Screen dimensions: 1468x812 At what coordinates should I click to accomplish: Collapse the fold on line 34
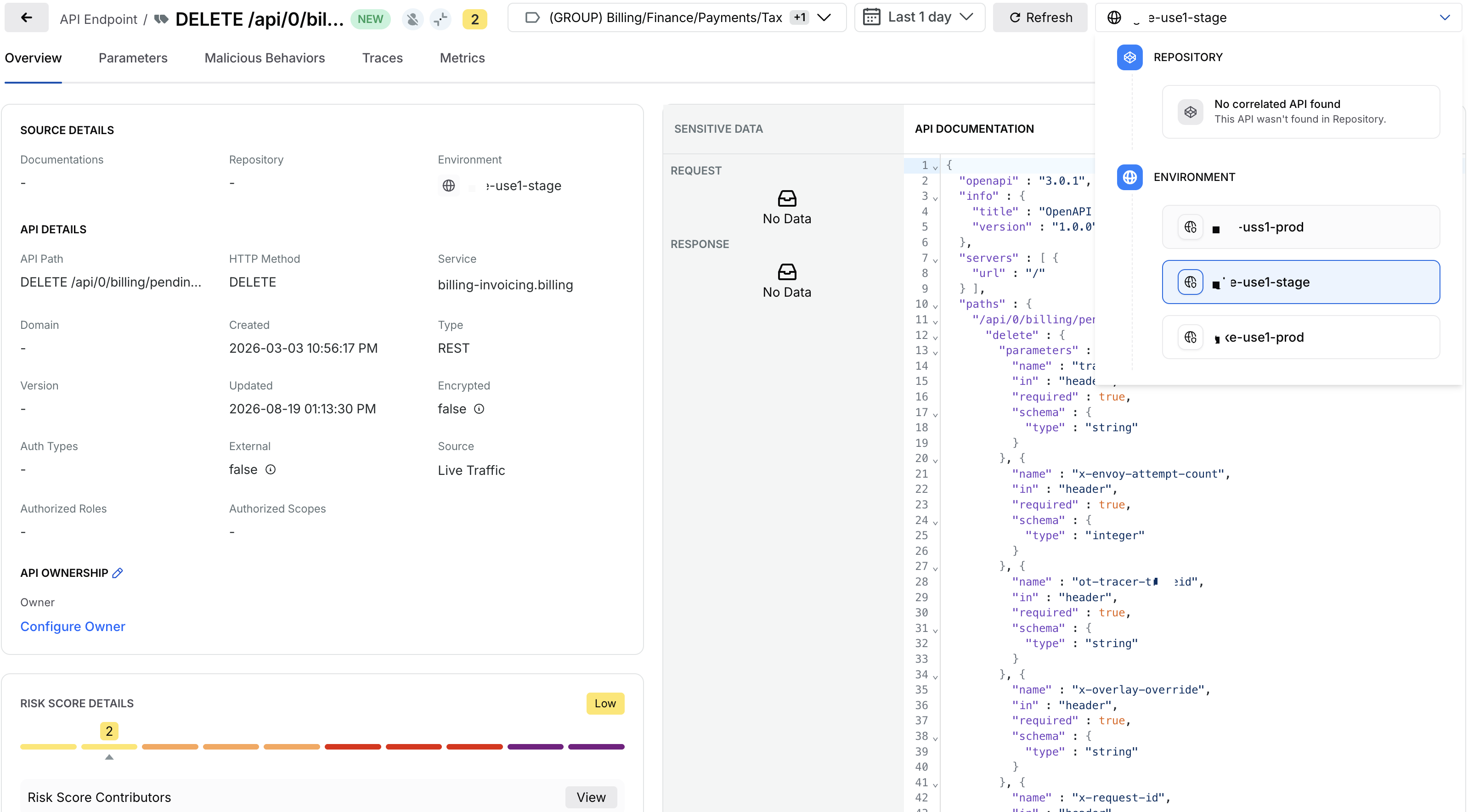pos(935,677)
